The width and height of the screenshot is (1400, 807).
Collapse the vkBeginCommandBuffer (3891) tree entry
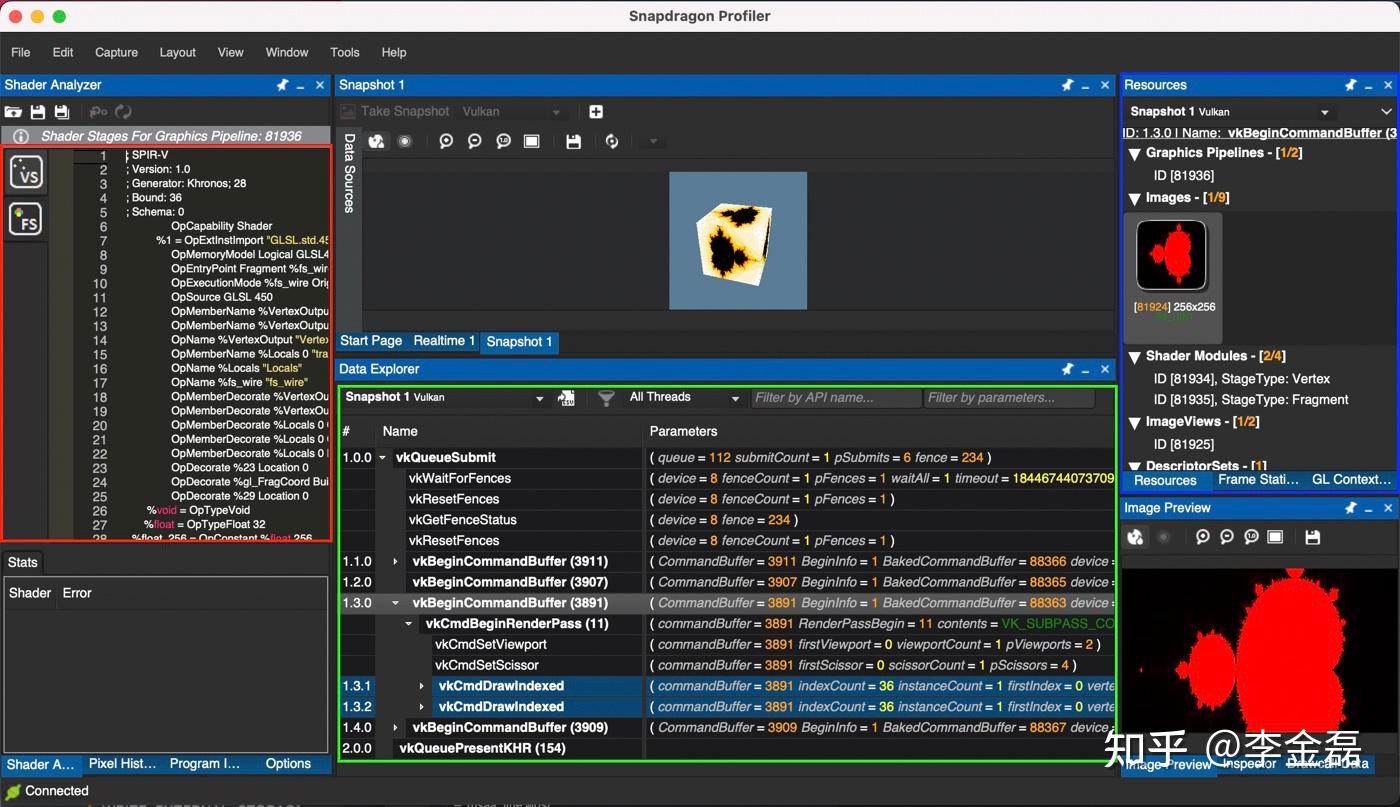tap(393, 603)
